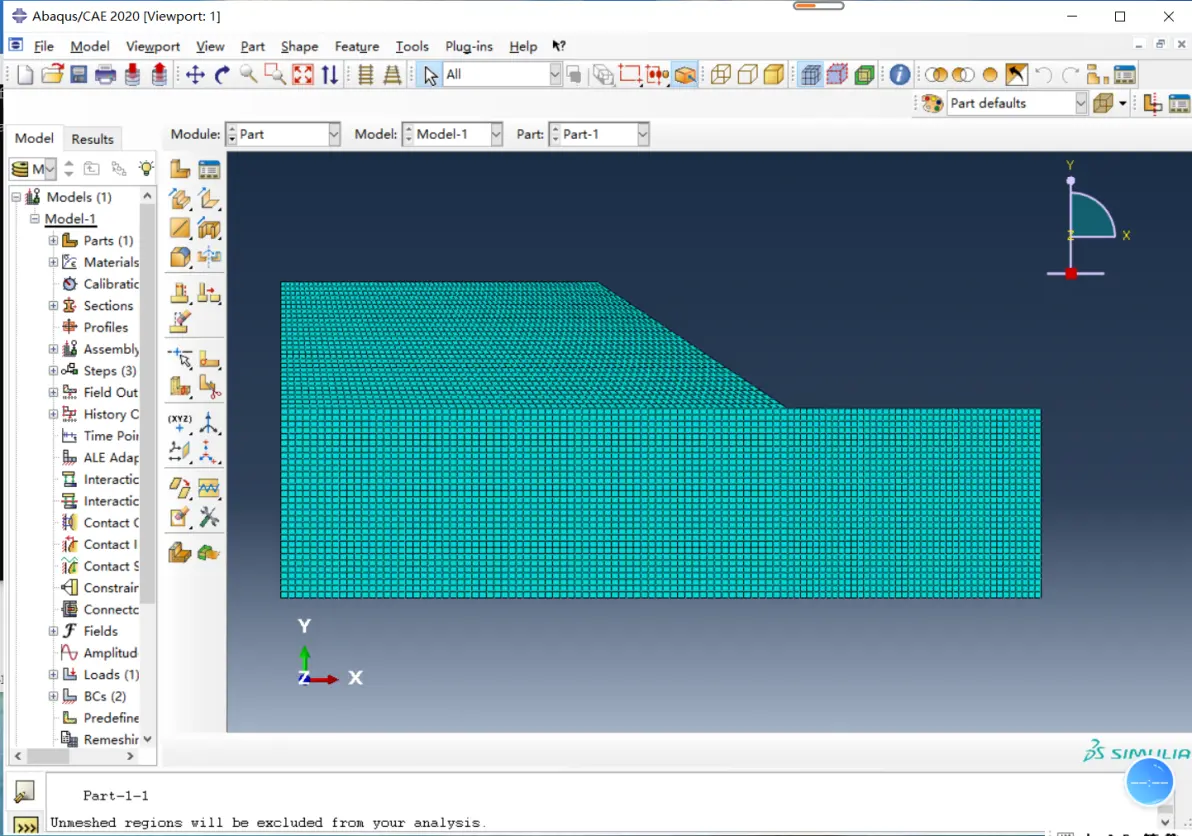Expand the Parts (1) tree node
The width and height of the screenshot is (1192, 836).
click(x=53, y=240)
